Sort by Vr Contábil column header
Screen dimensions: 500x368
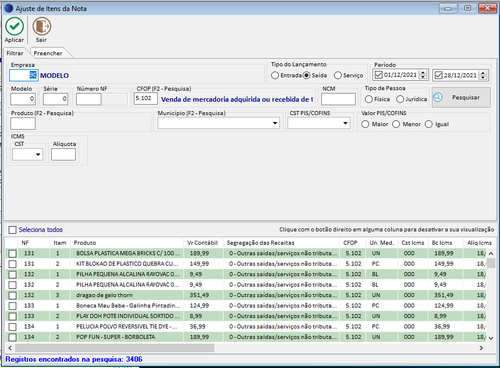203,243
